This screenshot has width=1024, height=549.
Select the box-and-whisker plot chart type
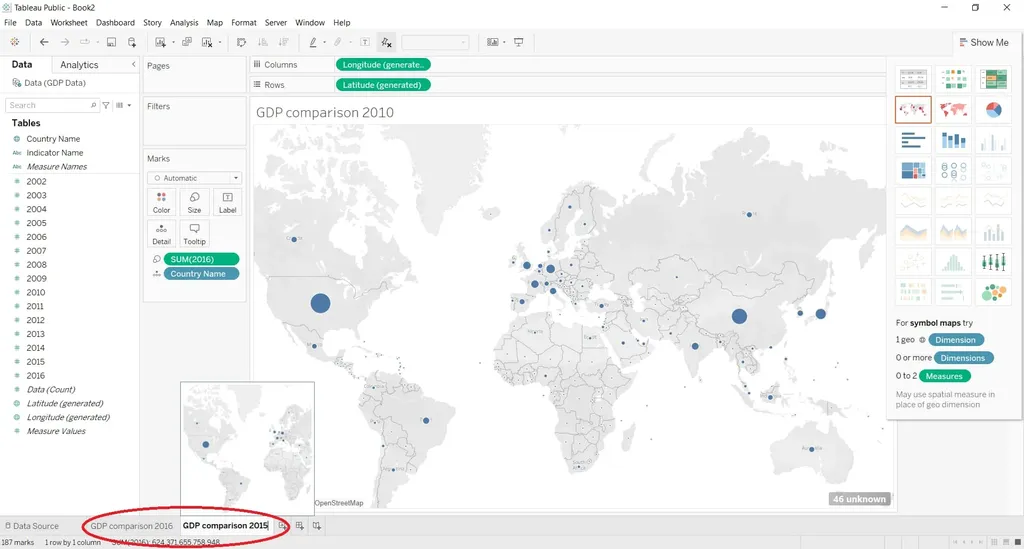point(993,262)
